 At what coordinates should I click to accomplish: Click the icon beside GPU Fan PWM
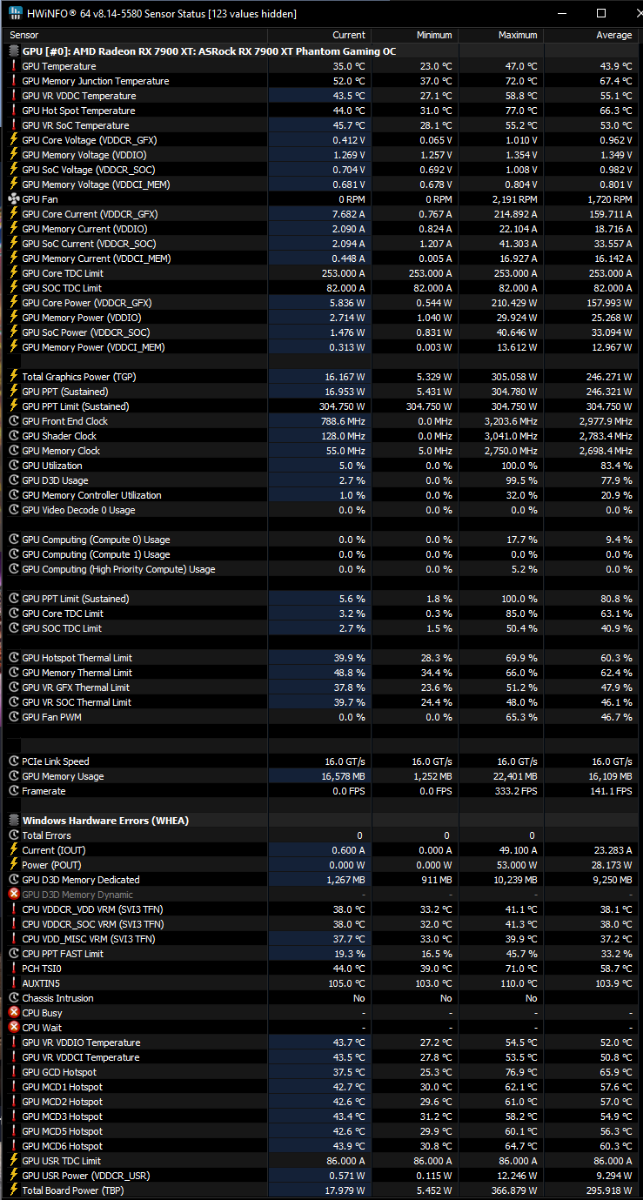coord(14,717)
